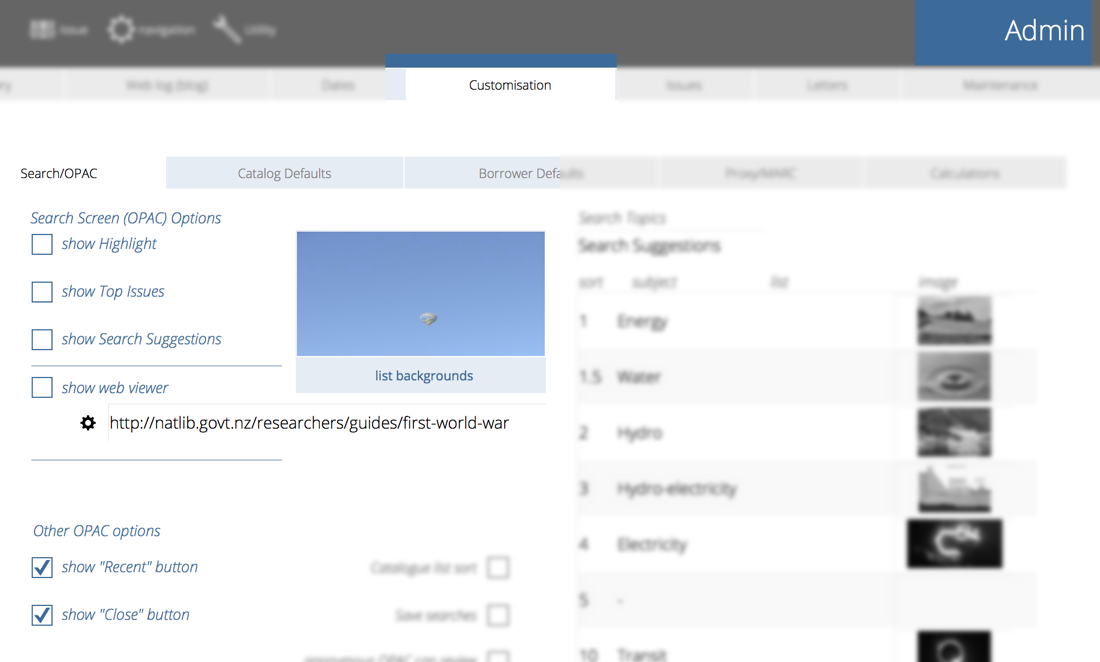Go to the Web log (blog) tab
1100x662 pixels.
tap(166, 86)
